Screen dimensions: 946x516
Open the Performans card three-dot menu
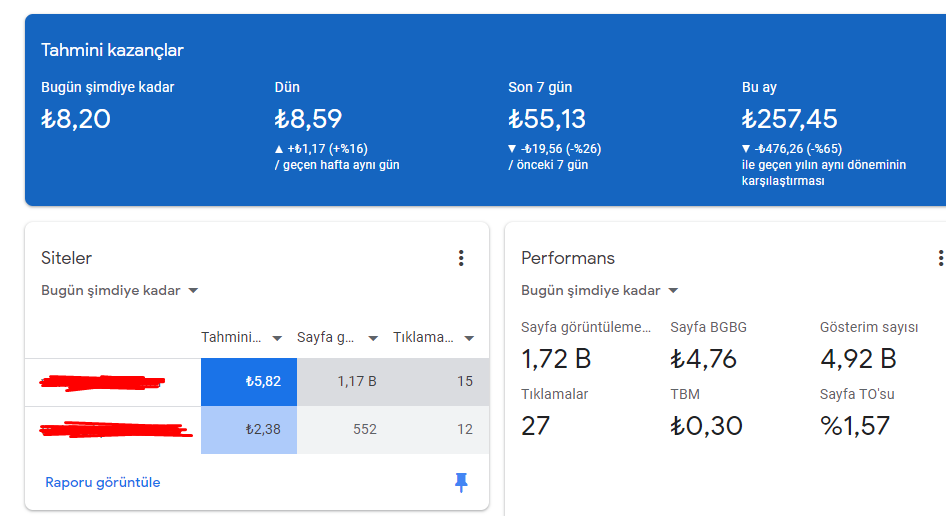pyautogui.click(x=940, y=258)
